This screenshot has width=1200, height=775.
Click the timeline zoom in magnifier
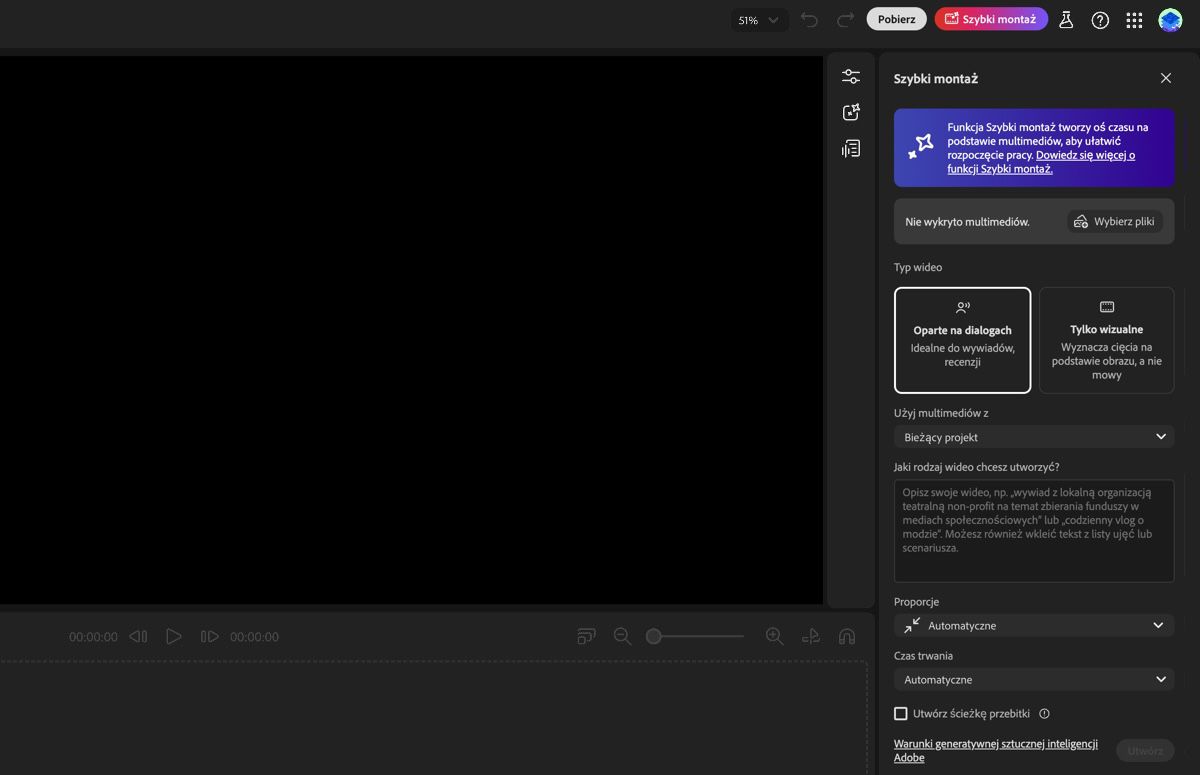pos(774,636)
